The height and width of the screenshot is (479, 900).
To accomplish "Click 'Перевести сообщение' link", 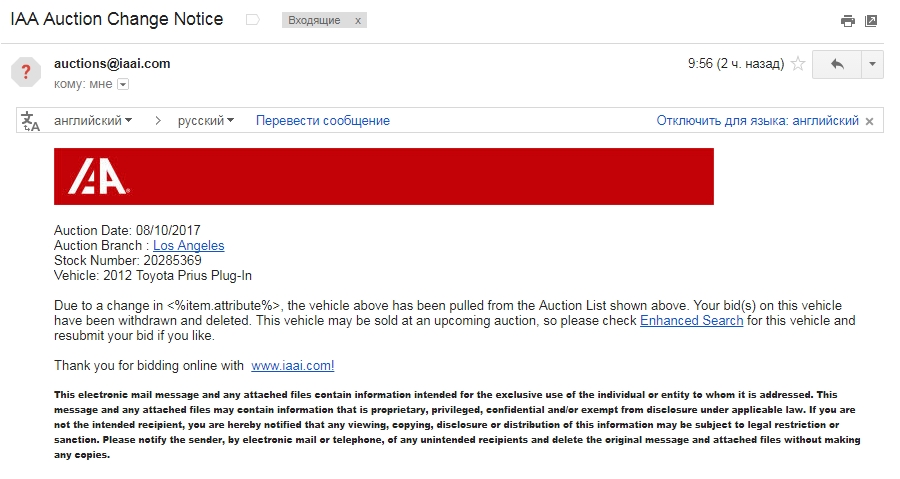I will coord(323,121).
